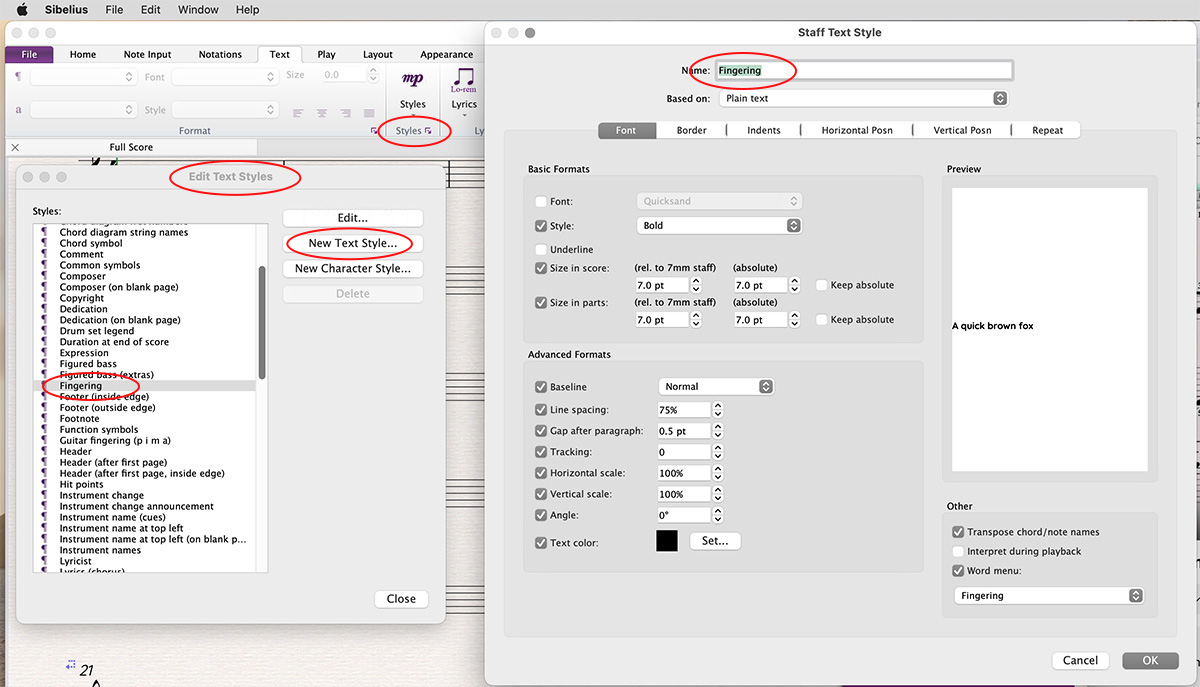1200x687 pixels.
Task: Switch to the Horizontal Posn tab
Action: [857, 130]
